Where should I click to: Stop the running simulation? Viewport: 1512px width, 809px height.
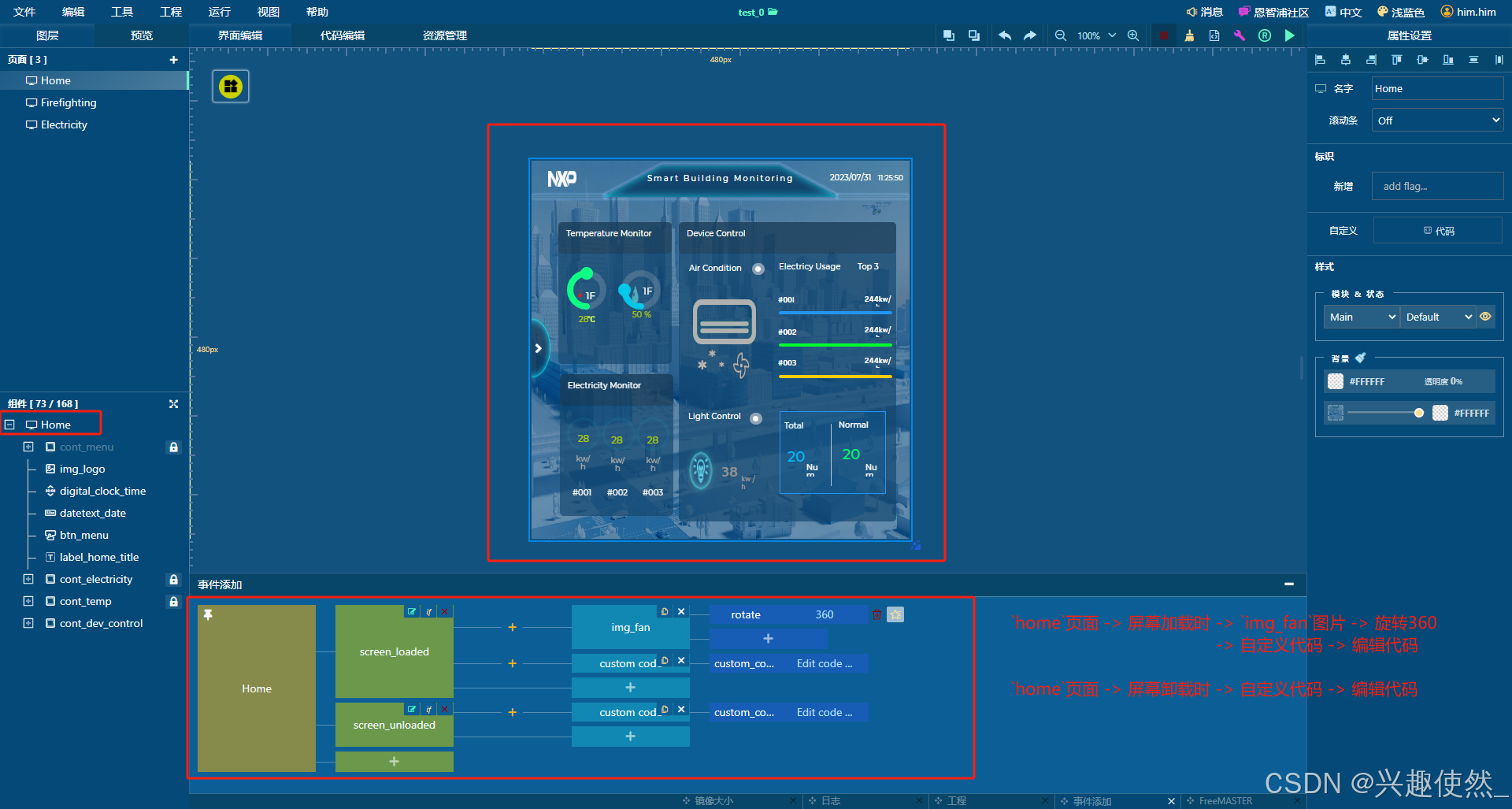tap(1164, 35)
